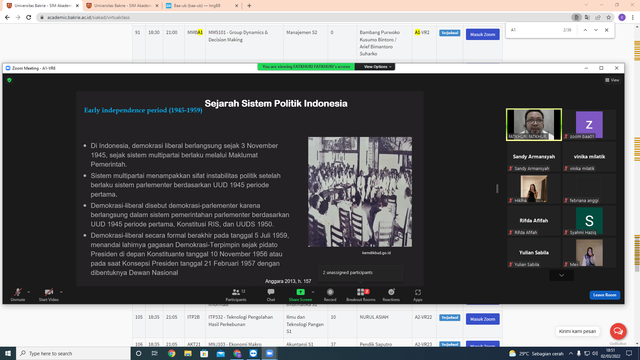Click the Kirimi kami pesan label

[577, 331]
